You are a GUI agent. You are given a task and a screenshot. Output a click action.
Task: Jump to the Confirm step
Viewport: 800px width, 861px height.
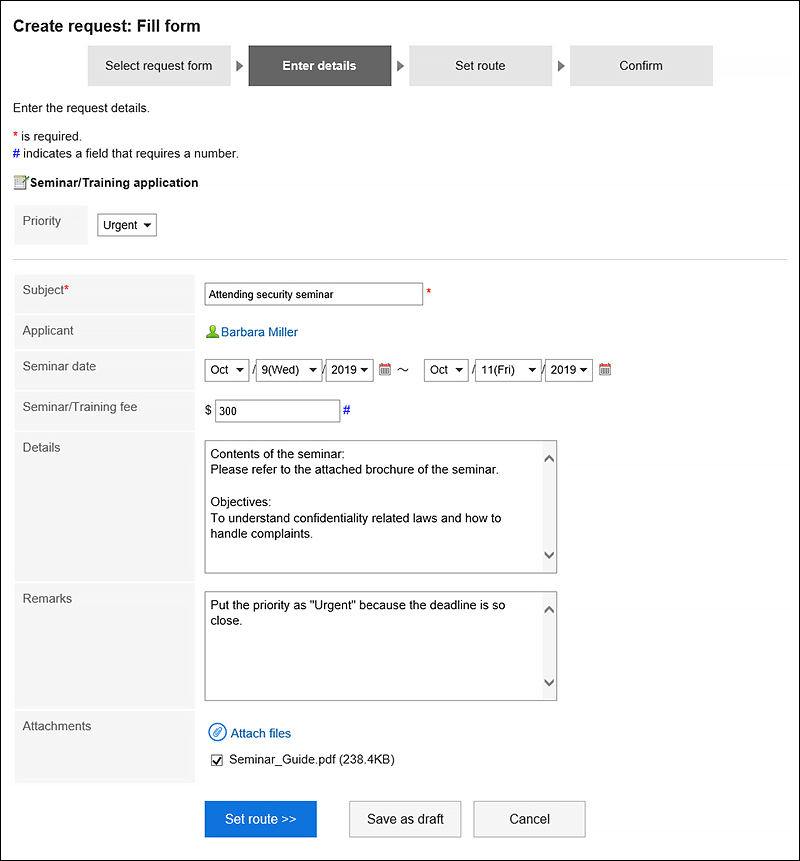click(641, 66)
